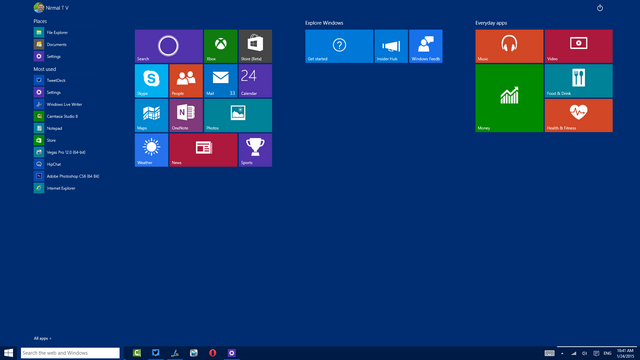
Task: Open the Sports trophy tile
Action: click(x=255, y=150)
